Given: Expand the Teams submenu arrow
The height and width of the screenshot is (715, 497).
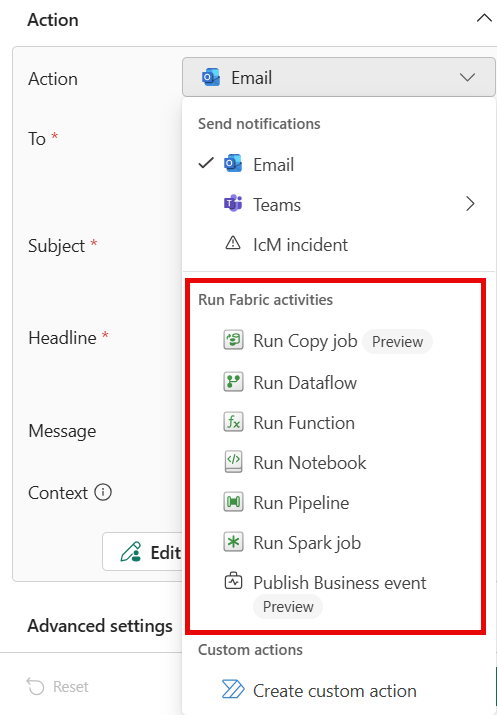Looking at the screenshot, I should 470,204.
